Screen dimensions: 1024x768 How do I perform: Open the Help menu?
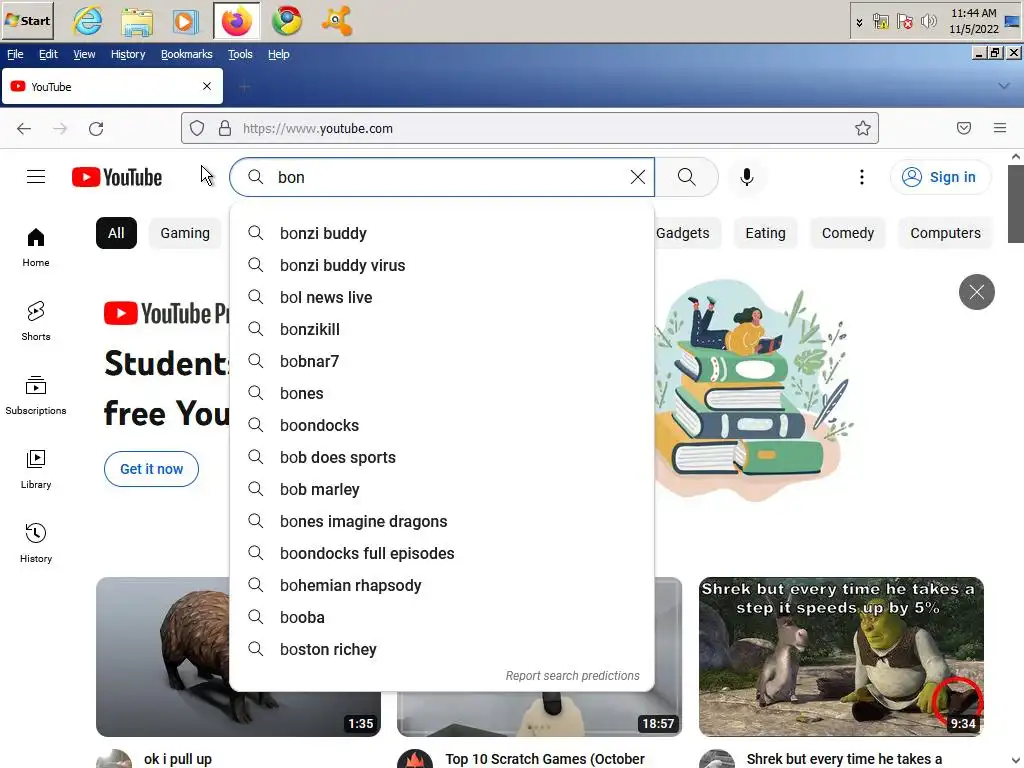[279, 54]
